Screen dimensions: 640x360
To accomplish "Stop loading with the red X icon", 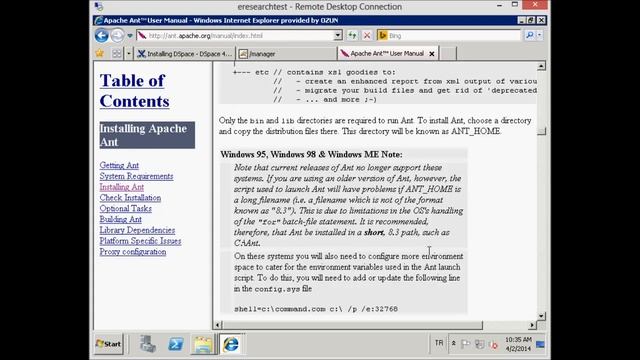I will 367,36.
